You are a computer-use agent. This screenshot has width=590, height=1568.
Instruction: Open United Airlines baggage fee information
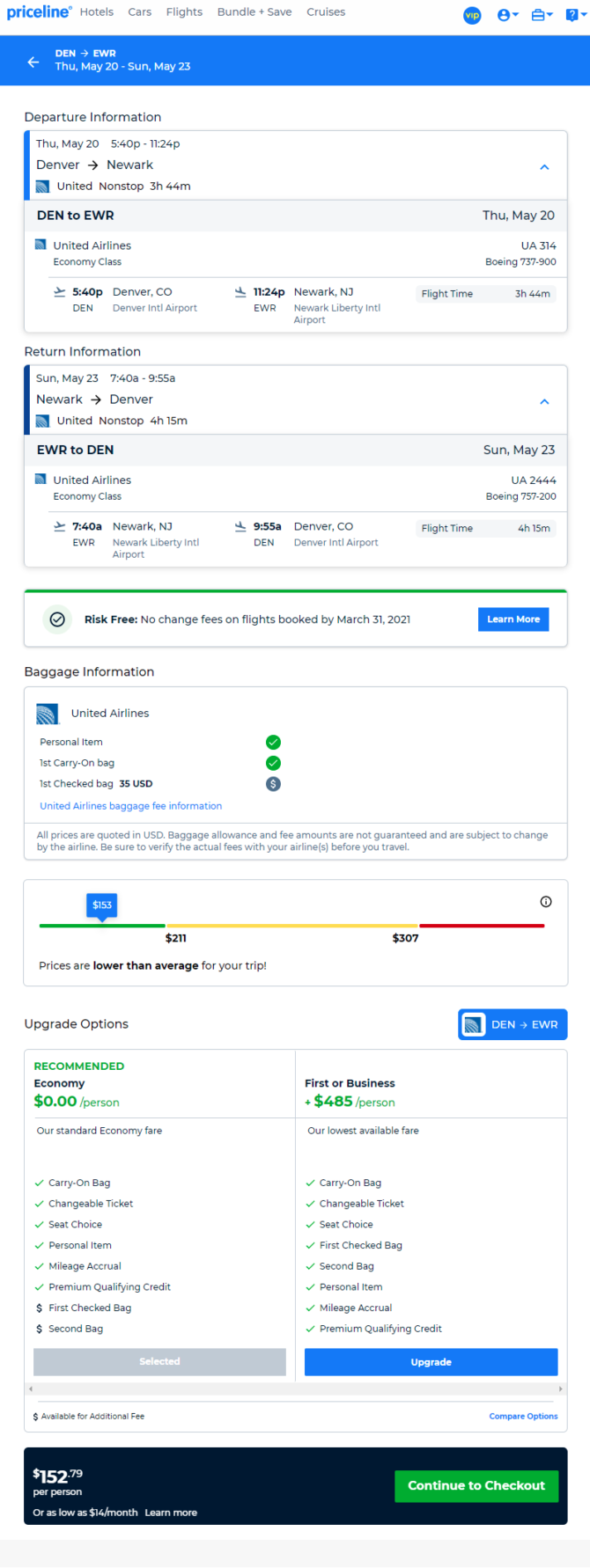coord(130,806)
